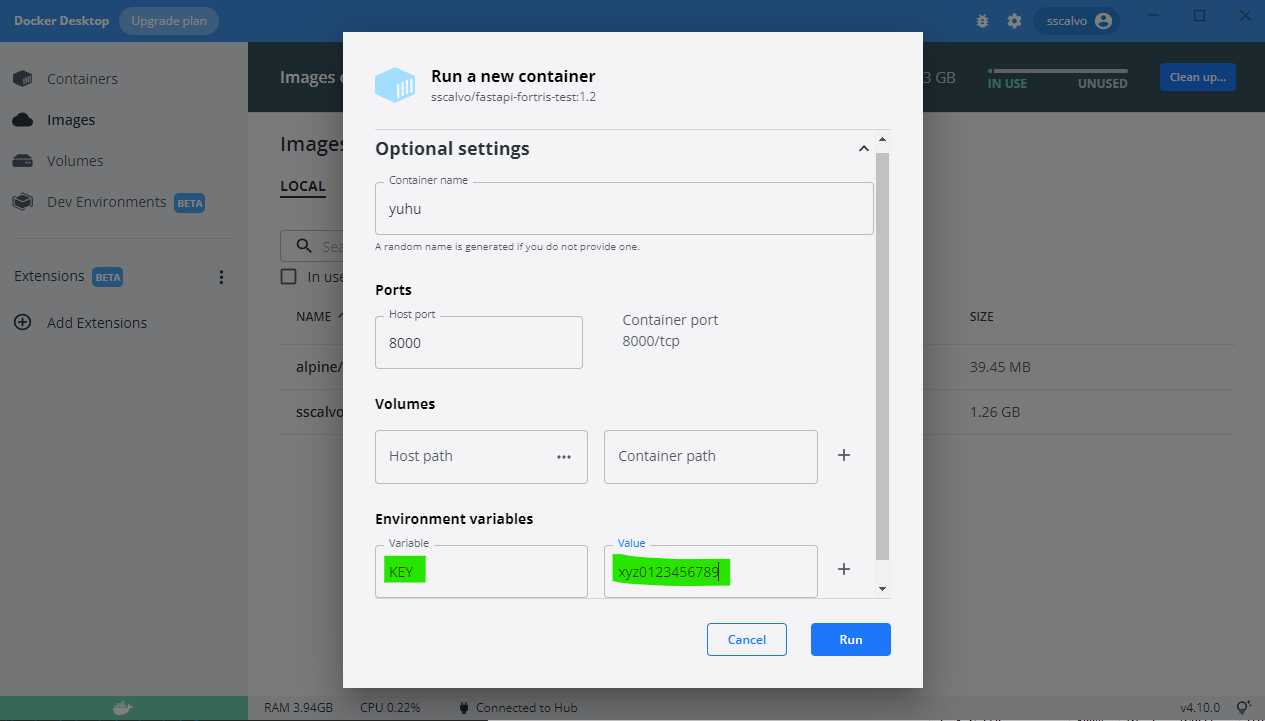This screenshot has width=1265, height=721.
Task: Click dialog scrollbar up arrow
Action: (x=882, y=140)
